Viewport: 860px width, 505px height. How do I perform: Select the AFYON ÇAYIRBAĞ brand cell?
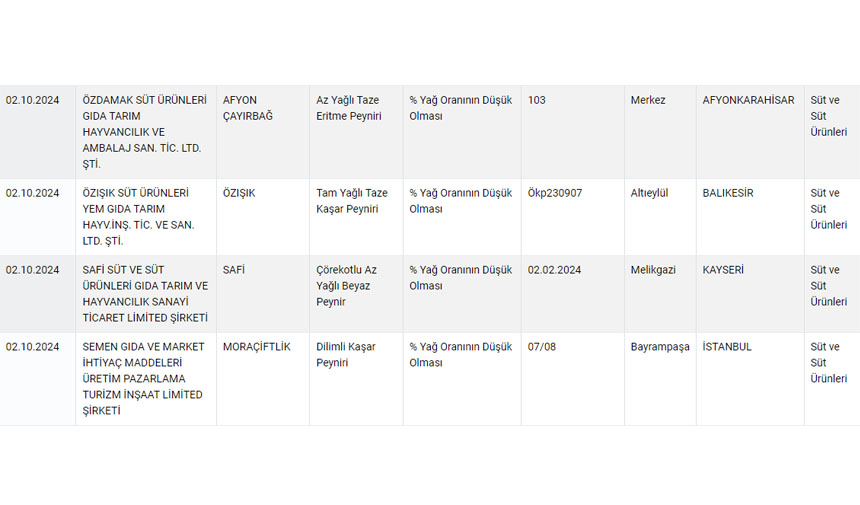point(247,108)
